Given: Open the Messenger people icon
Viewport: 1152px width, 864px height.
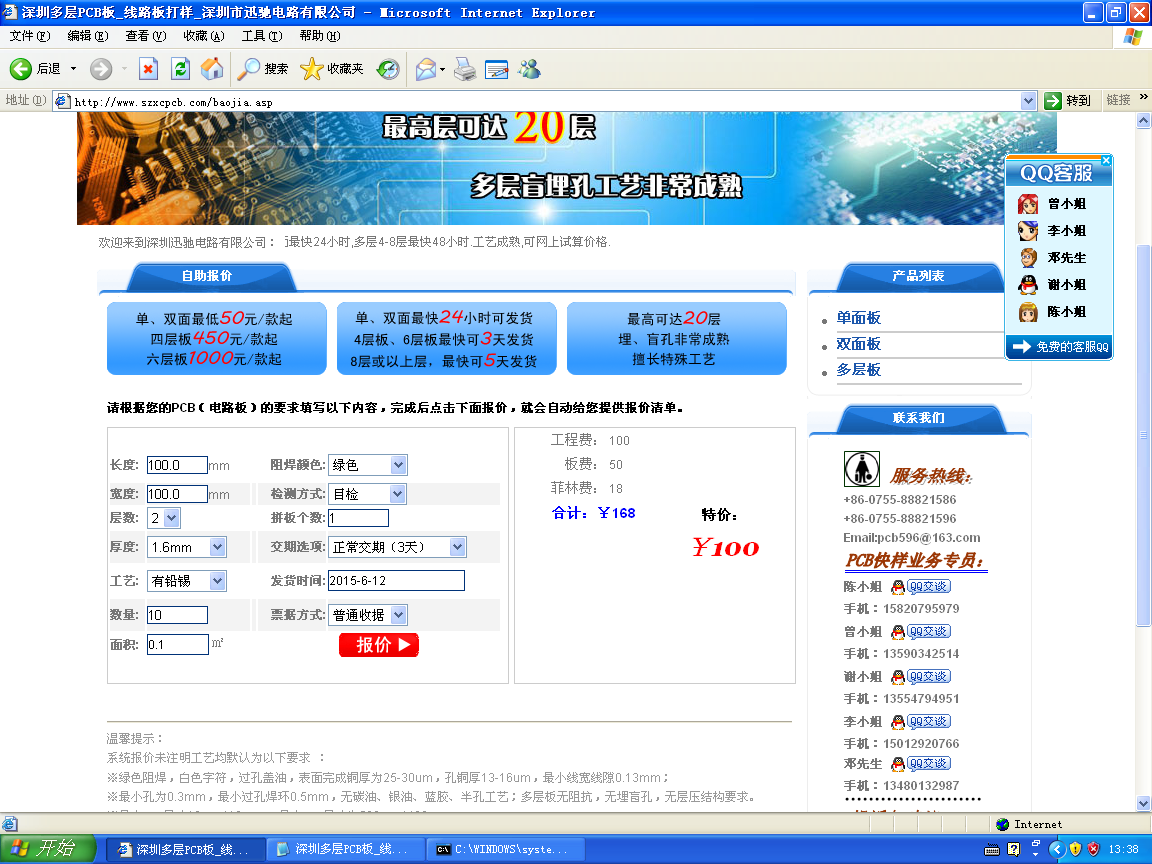Looking at the screenshot, I should 529,69.
